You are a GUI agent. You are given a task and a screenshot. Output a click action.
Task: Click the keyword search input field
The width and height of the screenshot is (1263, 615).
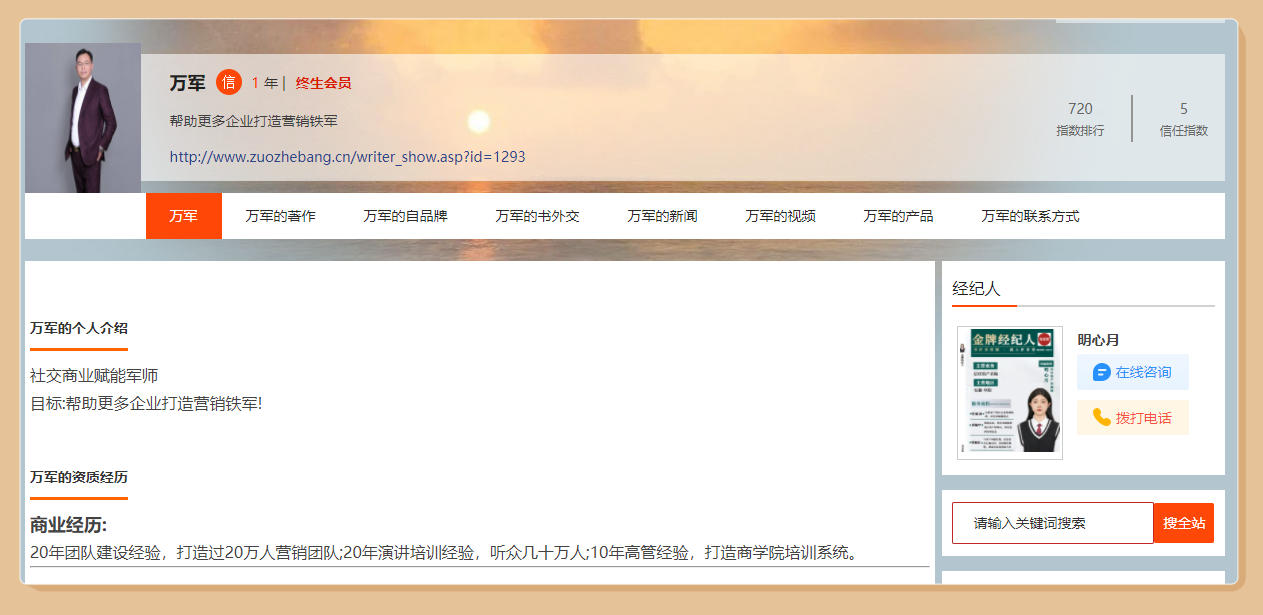click(x=1052, y=523)
